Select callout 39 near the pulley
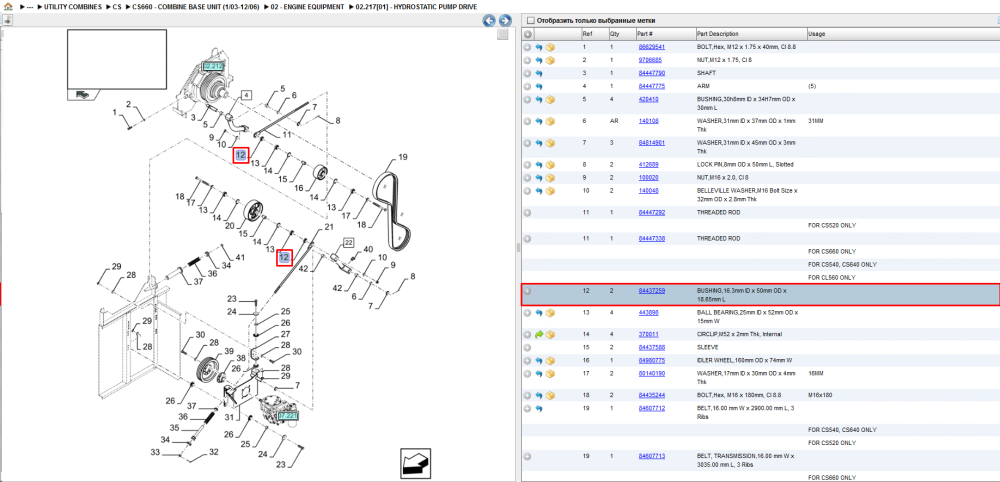Screen dimensions: 1000x482 pyautogui.click(x=229, y=351)
